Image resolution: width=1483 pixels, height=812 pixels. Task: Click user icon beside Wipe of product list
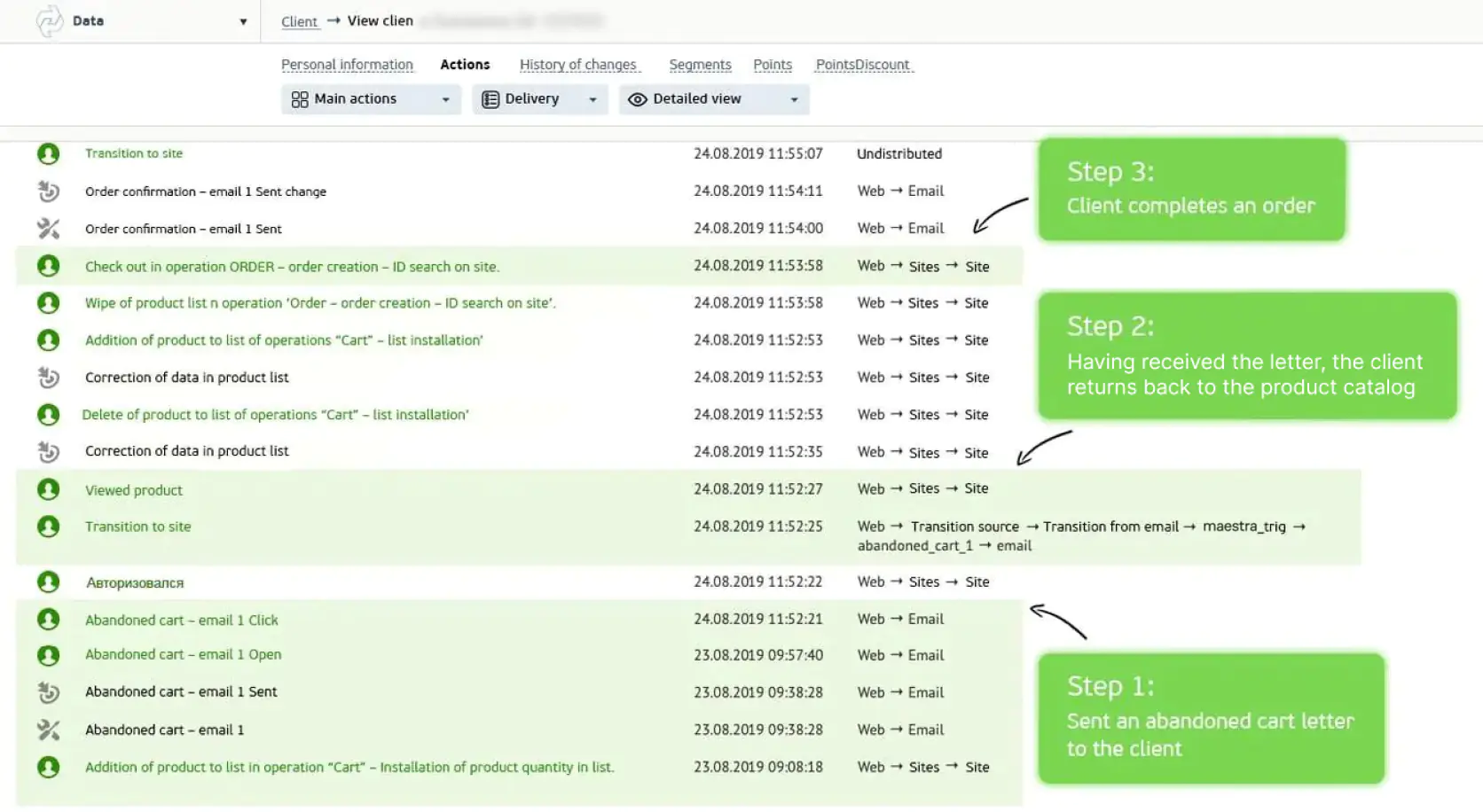click(48, 303)
